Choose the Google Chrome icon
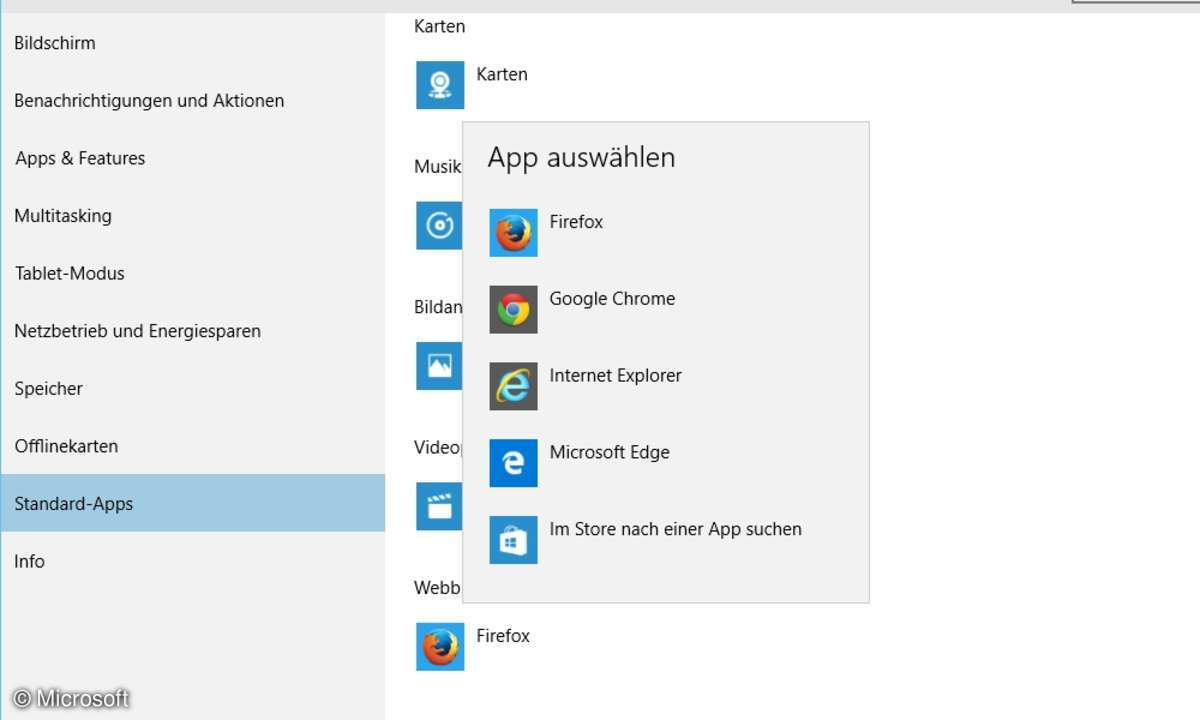The image size is (1200, 720). (x=513, y=309)
